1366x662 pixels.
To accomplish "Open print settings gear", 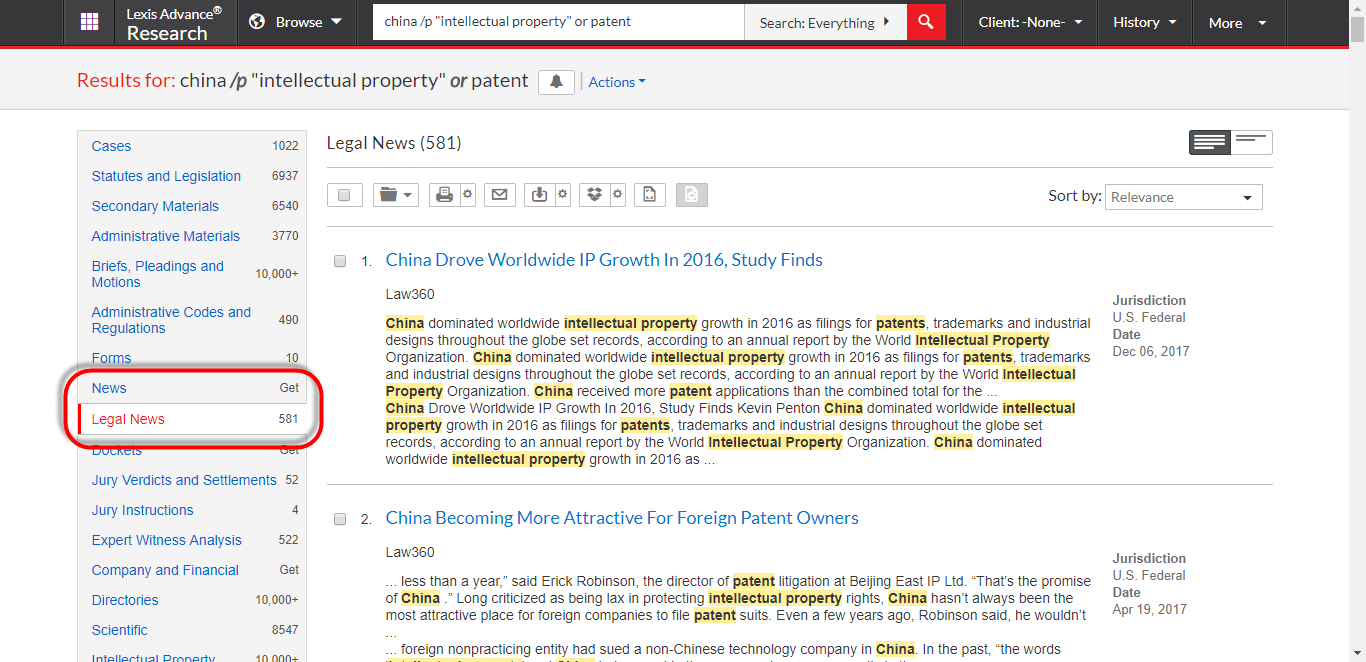I will pos(467,195).
